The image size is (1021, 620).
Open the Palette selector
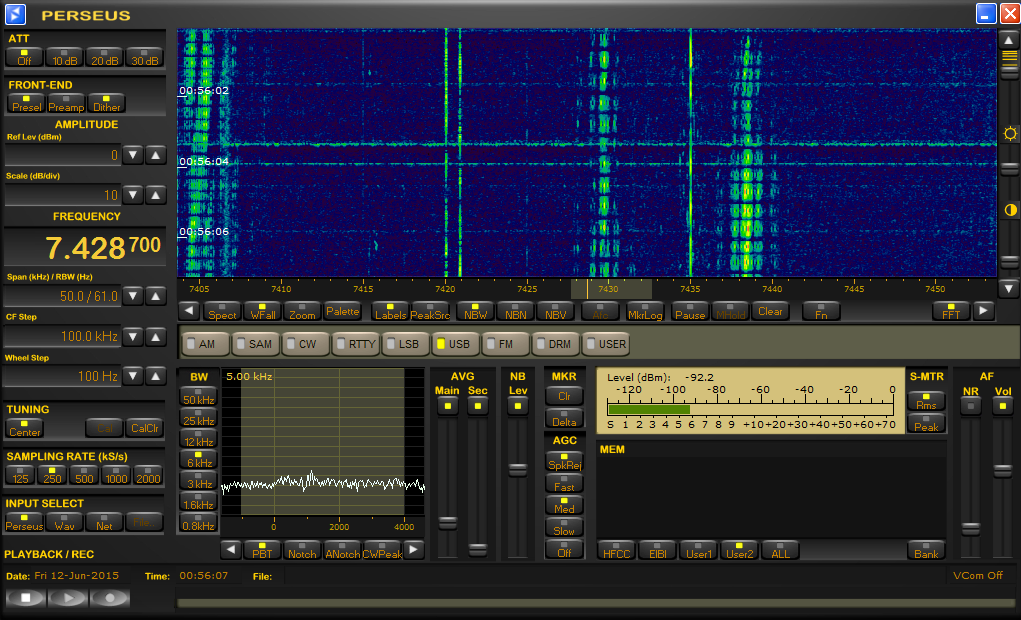coord(343,311)
